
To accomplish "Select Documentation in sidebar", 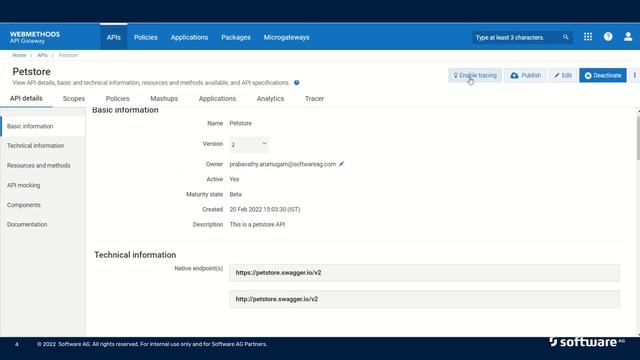I will (x=43, y=224).
